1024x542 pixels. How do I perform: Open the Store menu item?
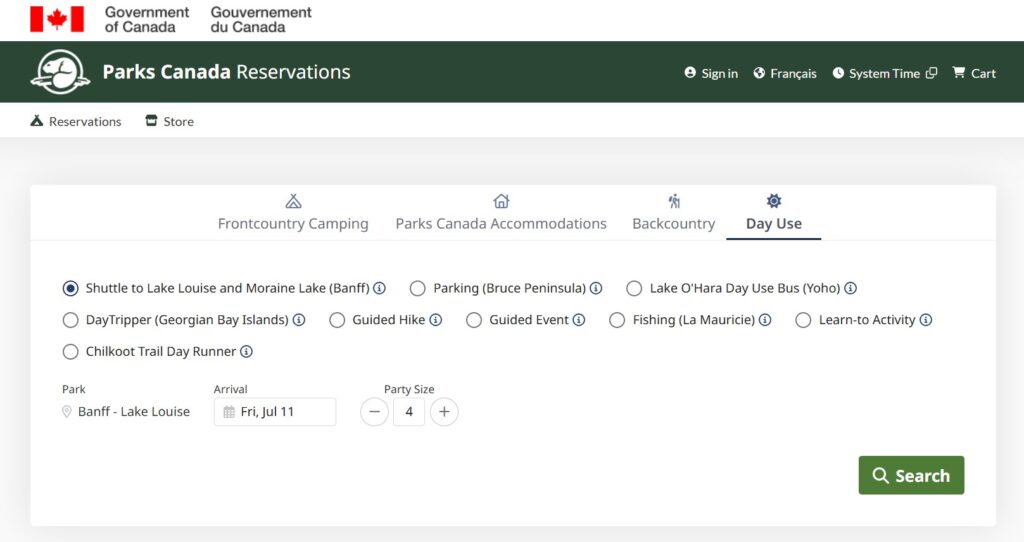(170, 121)
